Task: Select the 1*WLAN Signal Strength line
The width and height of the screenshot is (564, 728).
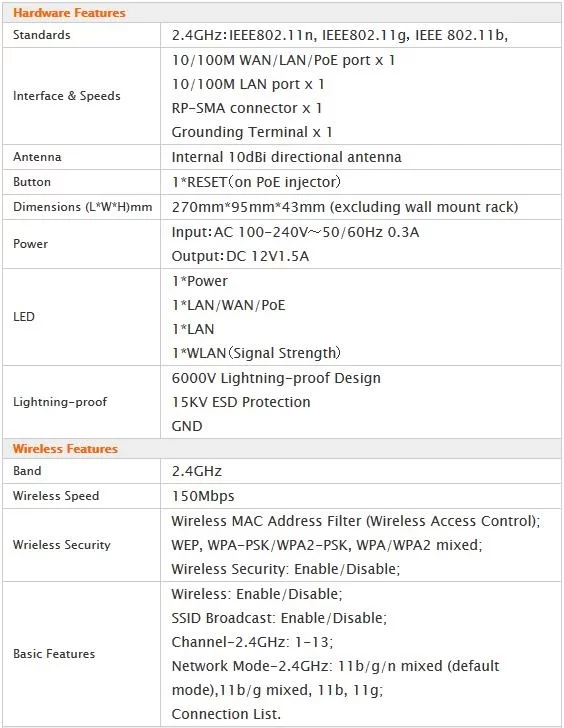Action: pyautogui.click(x=256, y=353)
